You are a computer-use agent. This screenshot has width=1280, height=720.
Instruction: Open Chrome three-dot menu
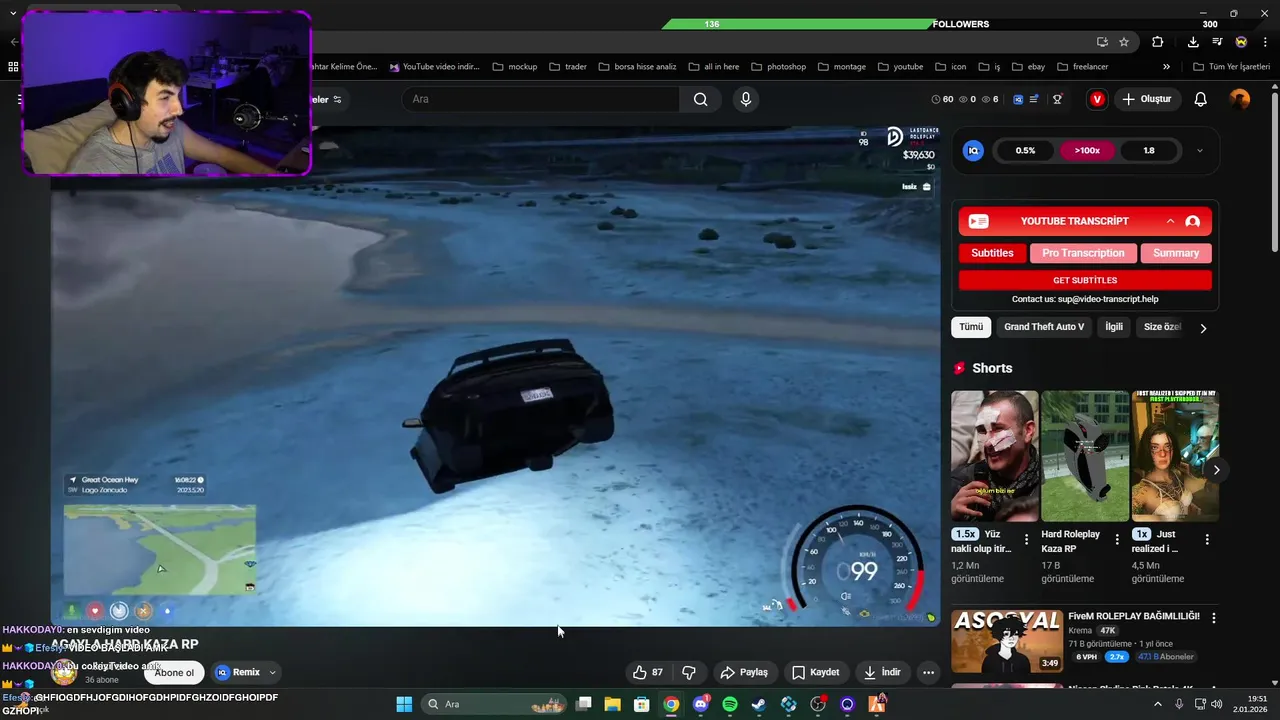point(1265,42)
